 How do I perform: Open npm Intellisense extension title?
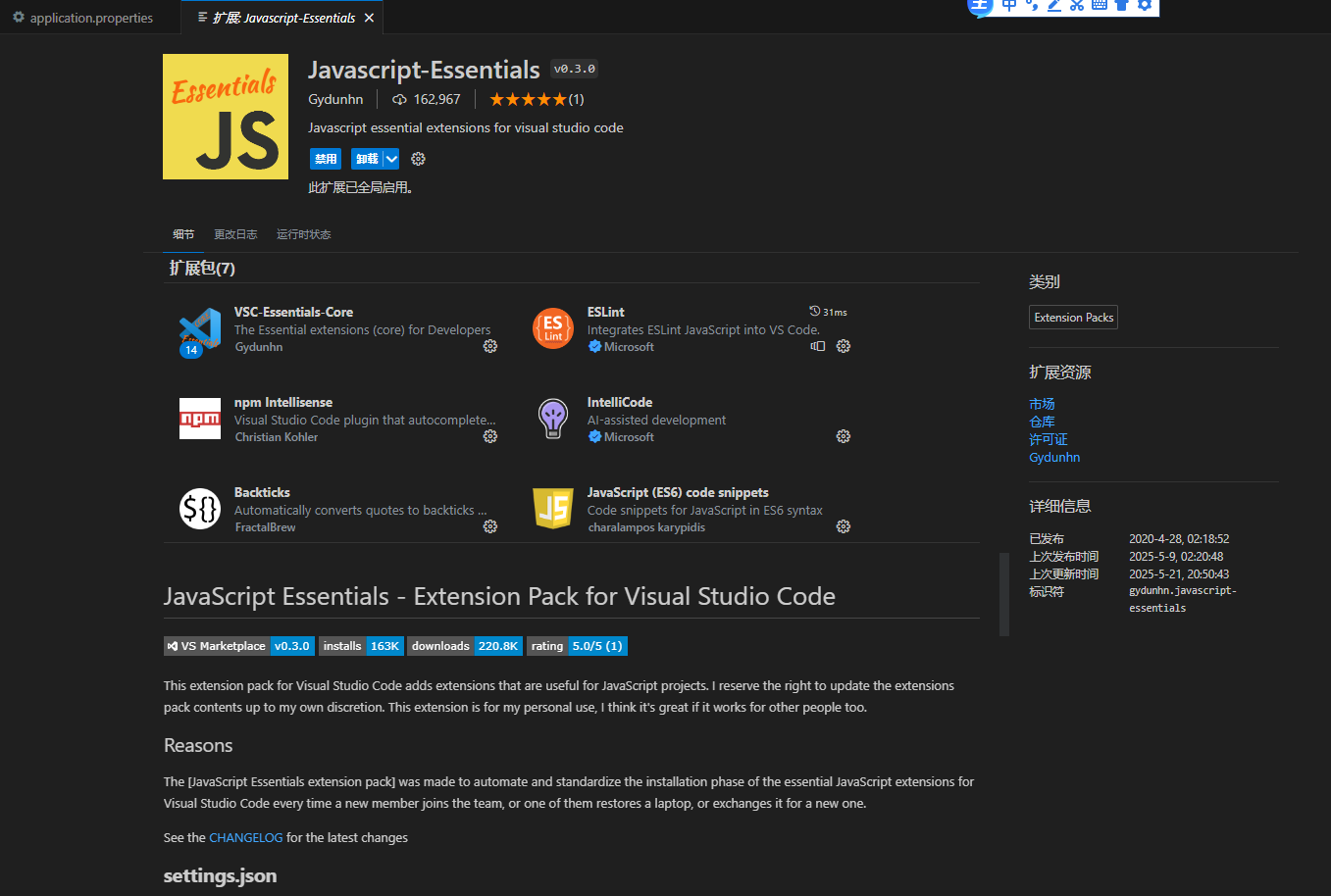point(283,402)
